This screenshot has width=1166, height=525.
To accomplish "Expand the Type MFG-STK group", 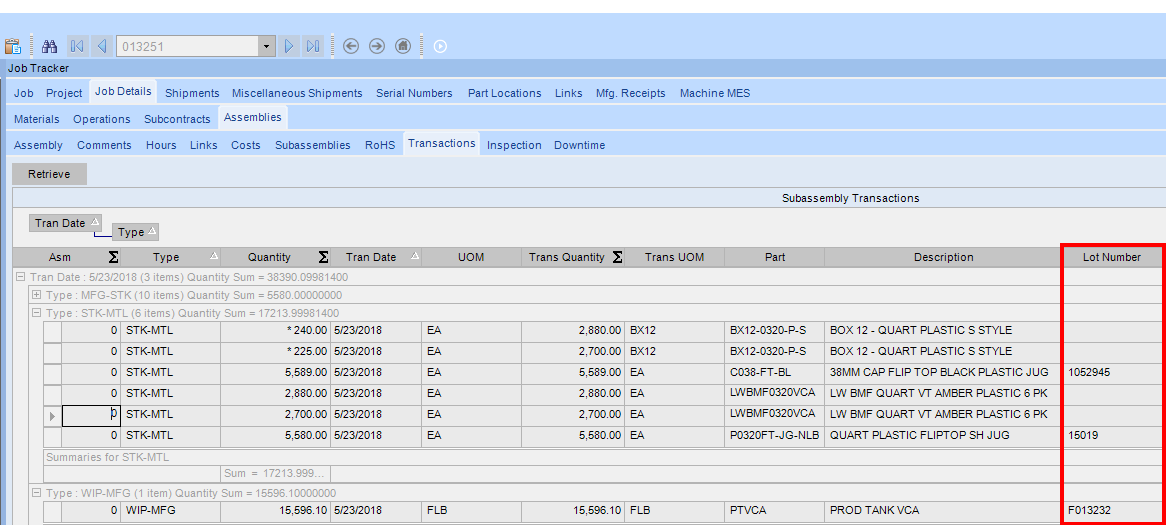I will pos(37,295).
